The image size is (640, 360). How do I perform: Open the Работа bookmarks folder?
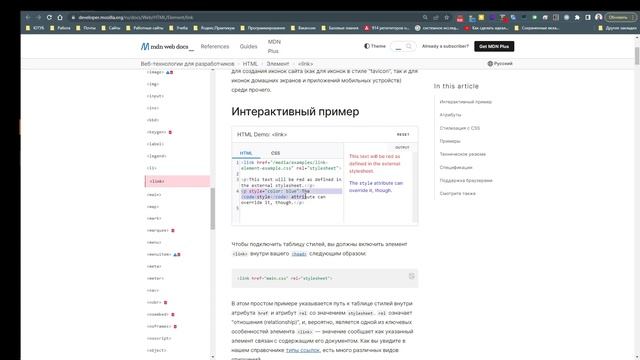coord(60,28)
